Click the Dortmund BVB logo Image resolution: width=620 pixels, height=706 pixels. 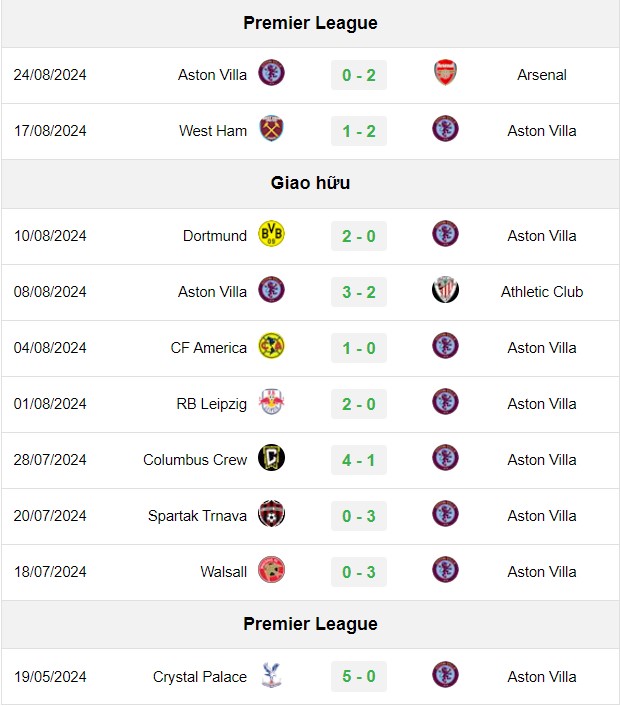click(x=271, y=234)
